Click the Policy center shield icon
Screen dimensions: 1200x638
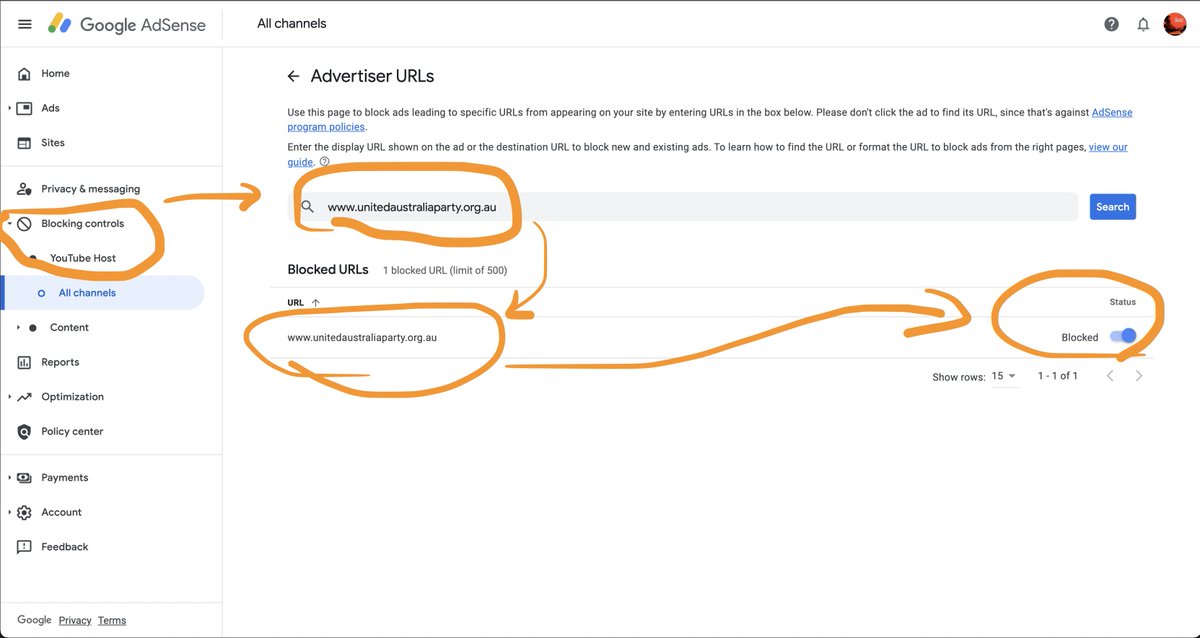[x=23, y=431]
